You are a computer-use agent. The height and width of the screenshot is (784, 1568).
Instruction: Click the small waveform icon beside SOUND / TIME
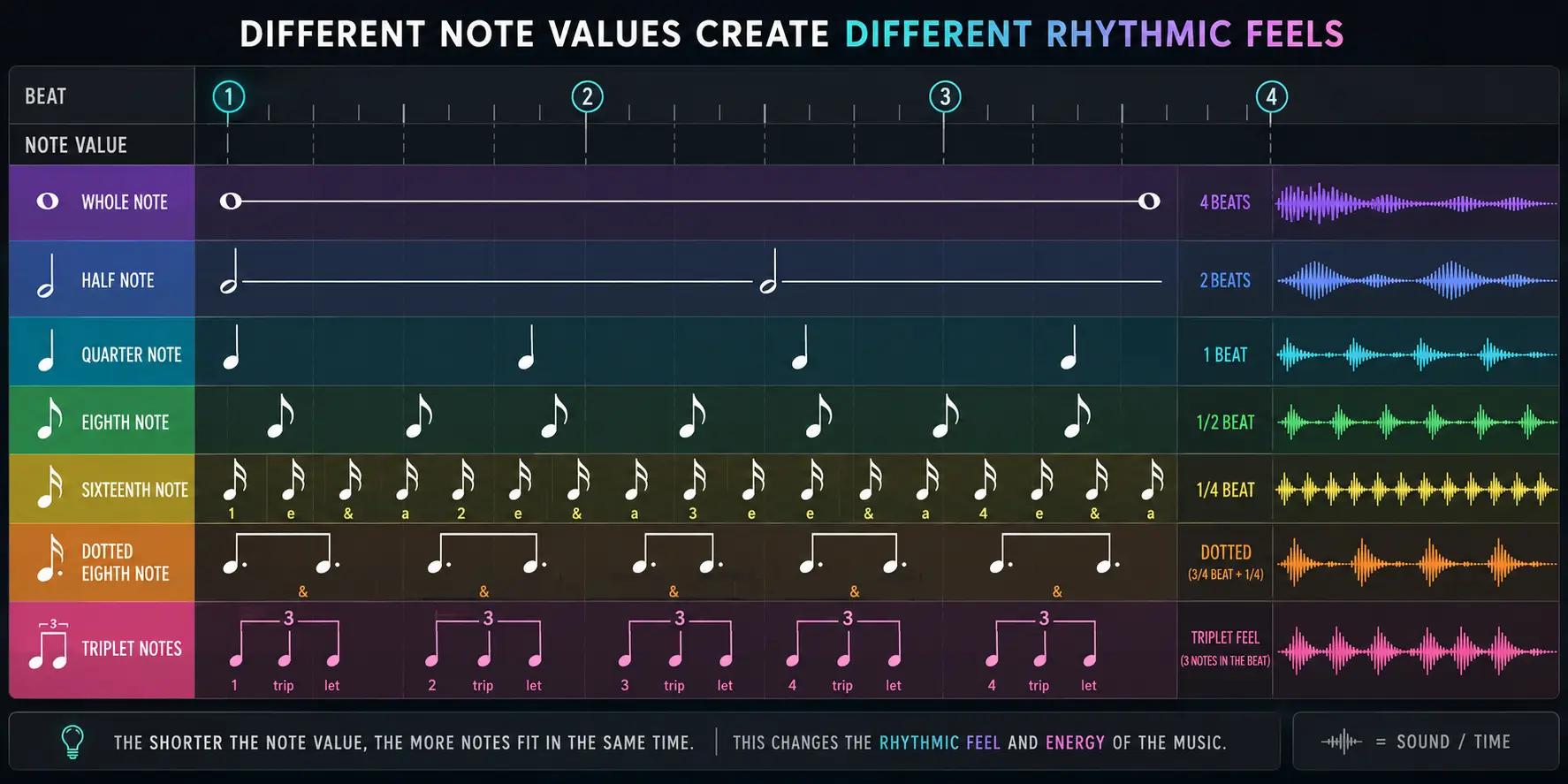coord(1341,742)
